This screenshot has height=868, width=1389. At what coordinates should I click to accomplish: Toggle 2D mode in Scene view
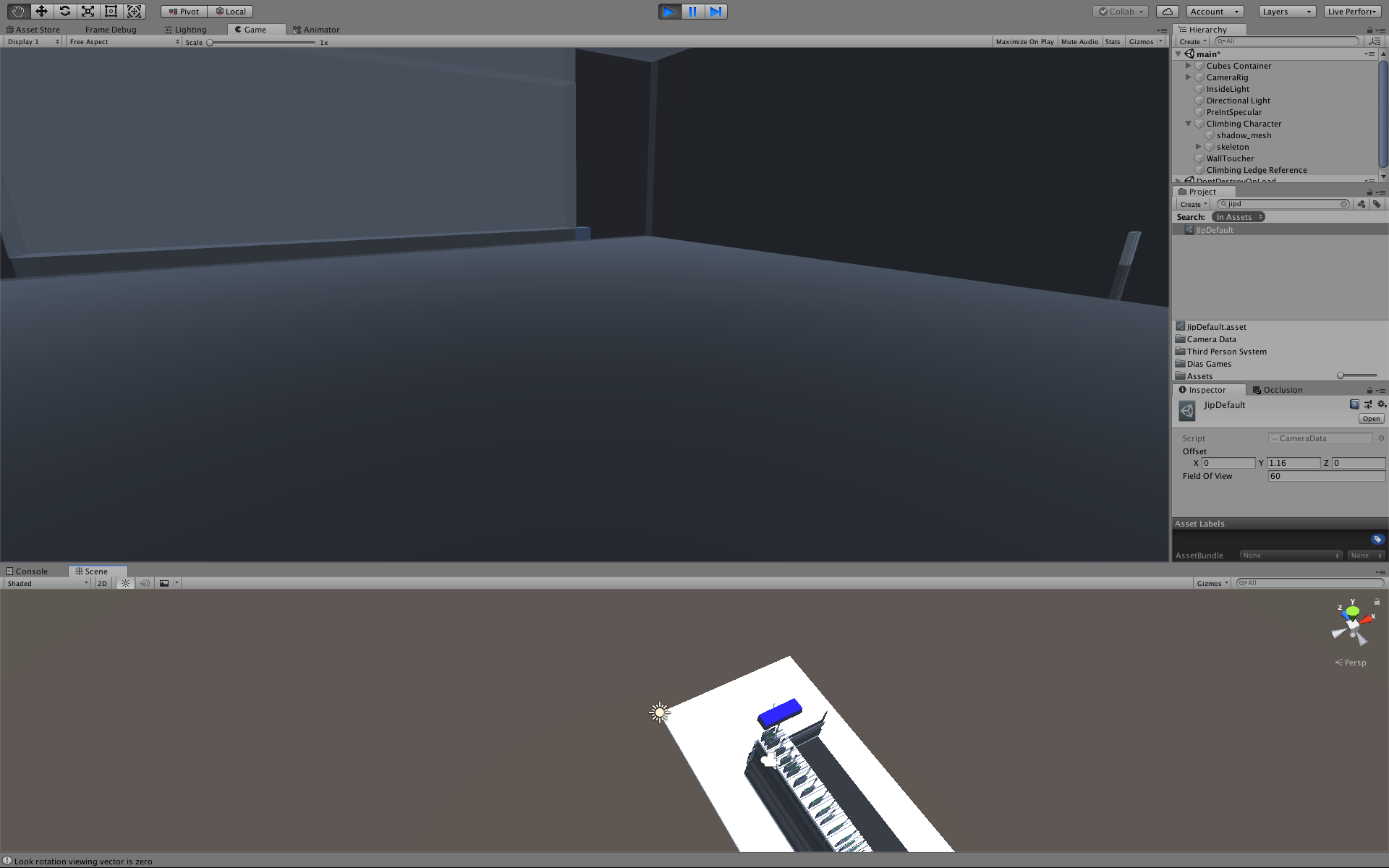point(102,583)
